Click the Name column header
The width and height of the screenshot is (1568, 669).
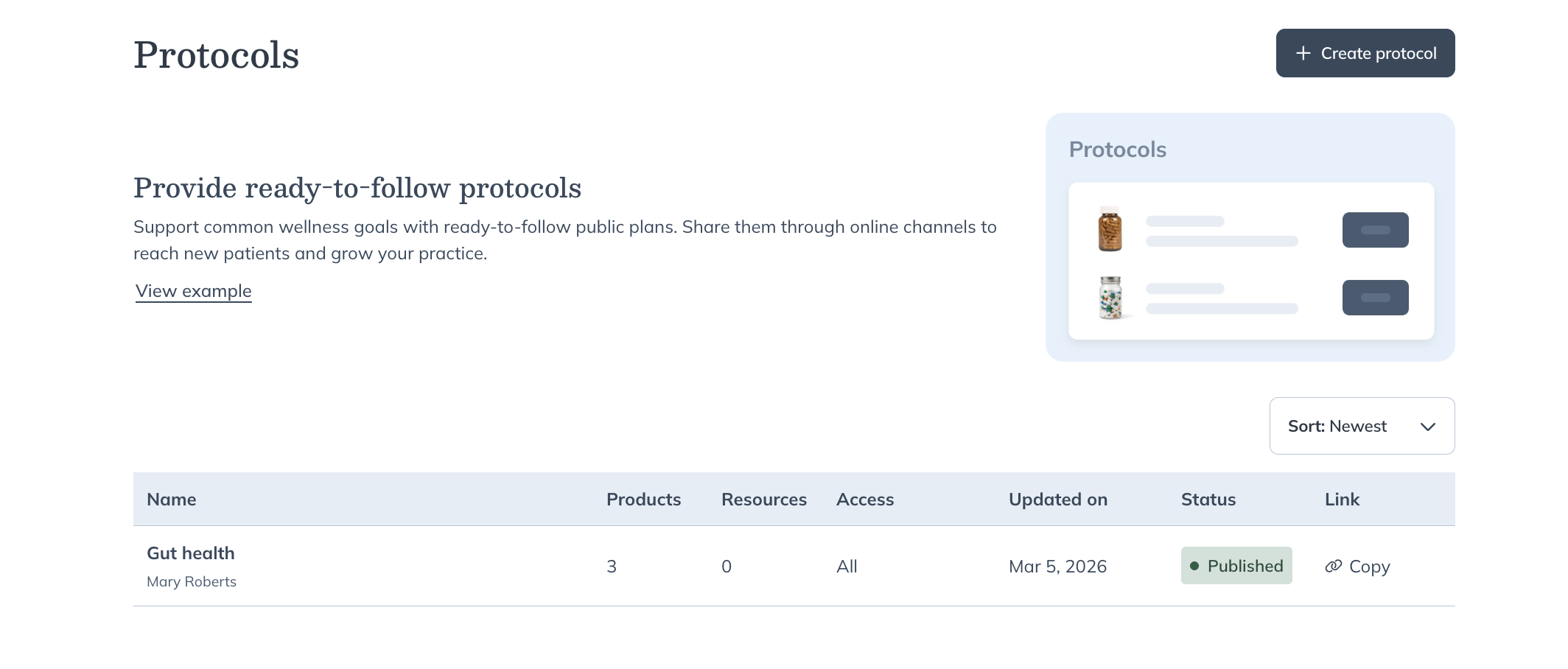[172, 500]
